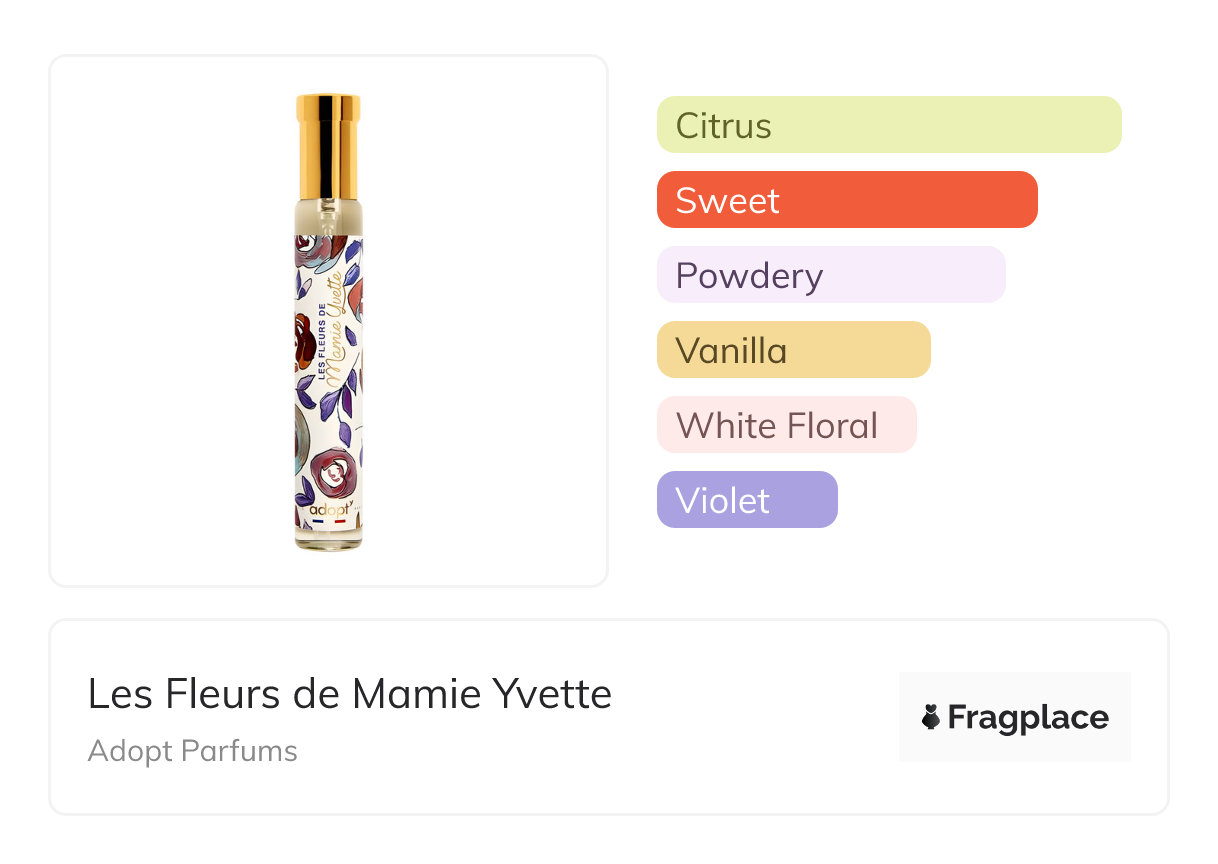Choose the yellow Vanilla accord bar
This screenshot has width=1218, height=864.
pos(793,350)
